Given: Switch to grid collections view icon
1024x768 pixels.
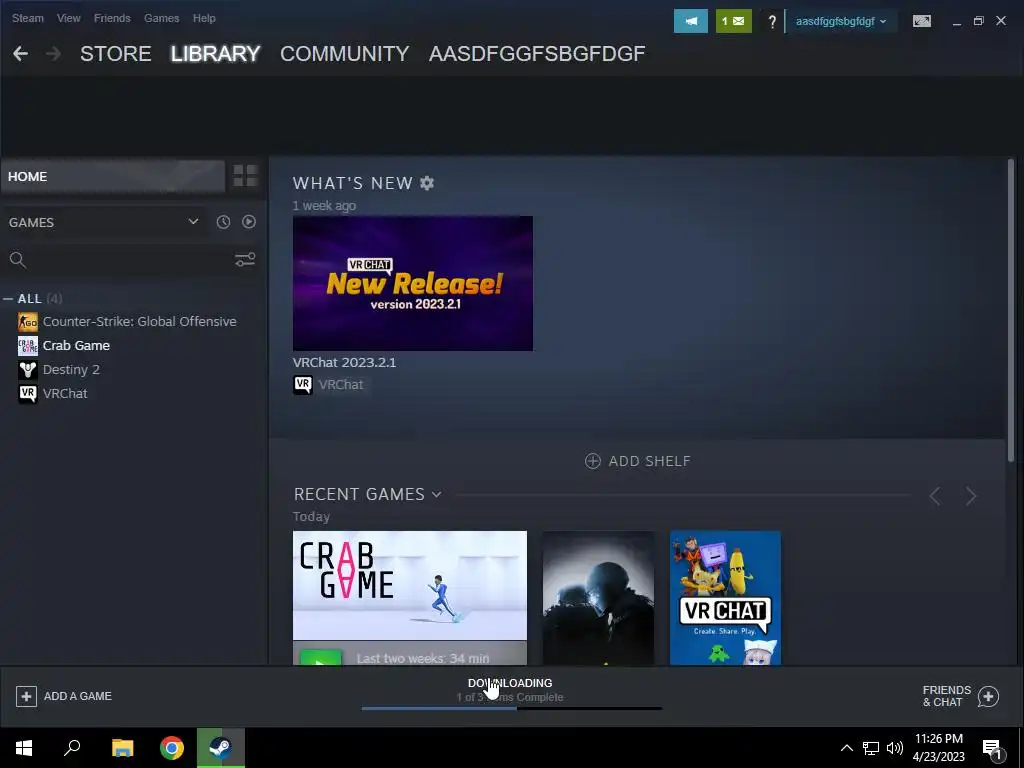Looking at the screenshot, I should [x=246, y=176].
